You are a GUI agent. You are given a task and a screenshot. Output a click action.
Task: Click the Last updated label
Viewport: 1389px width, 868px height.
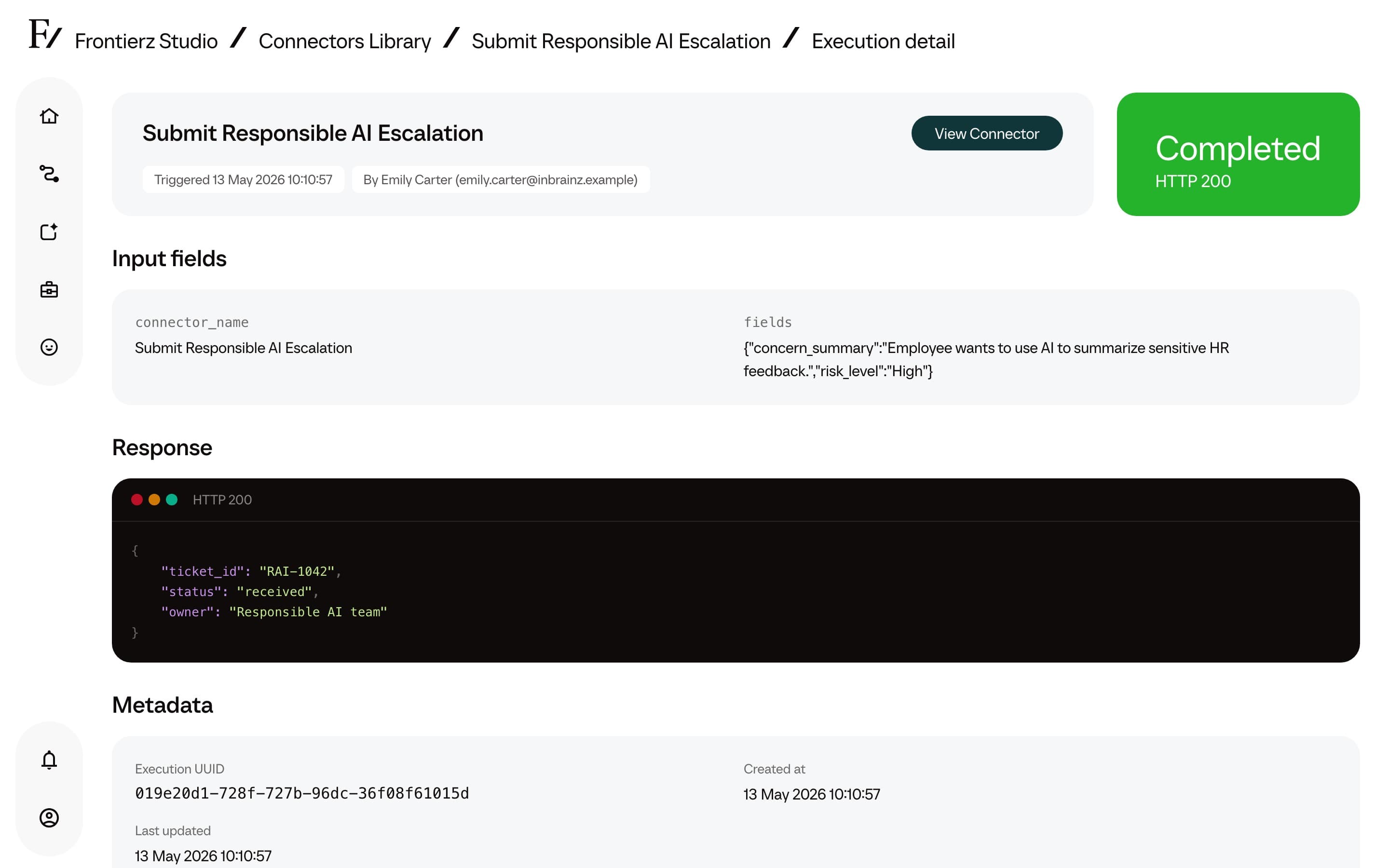pos(173,831)
